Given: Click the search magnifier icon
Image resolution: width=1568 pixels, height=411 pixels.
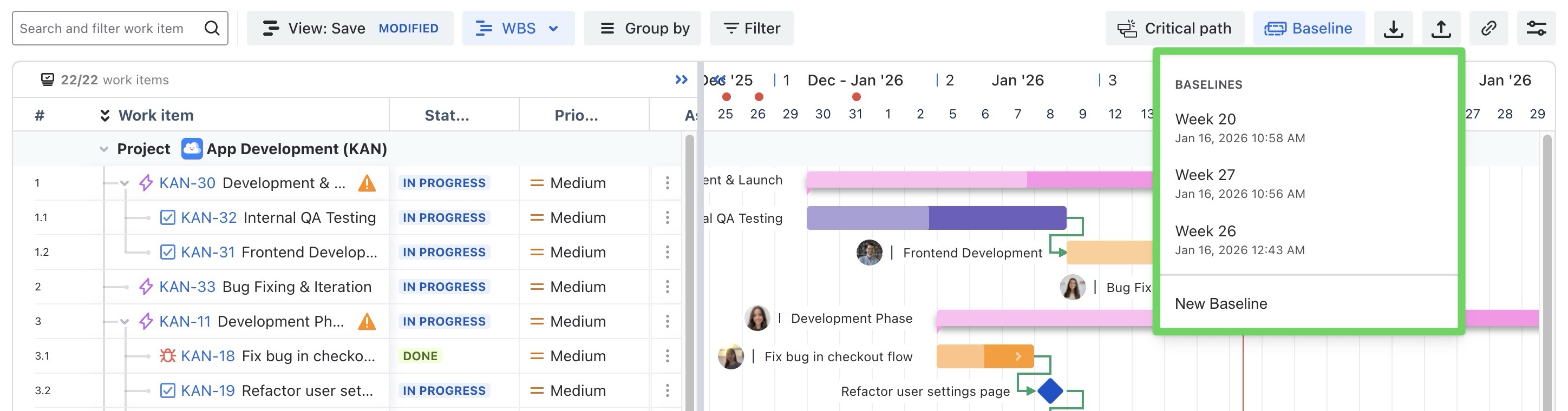Looking at the screenshot, I should pyautogui.click(x=212, y=29).
